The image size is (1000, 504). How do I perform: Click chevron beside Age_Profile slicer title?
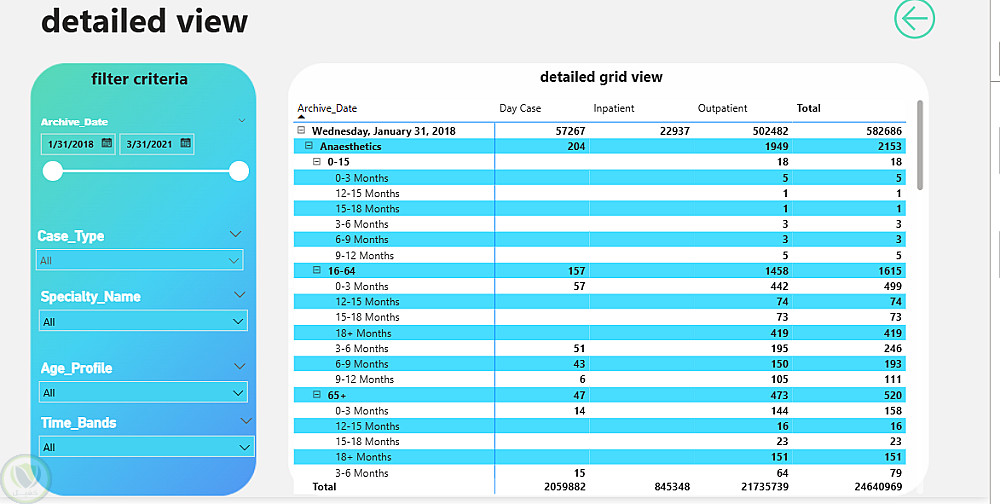[240, 366]
